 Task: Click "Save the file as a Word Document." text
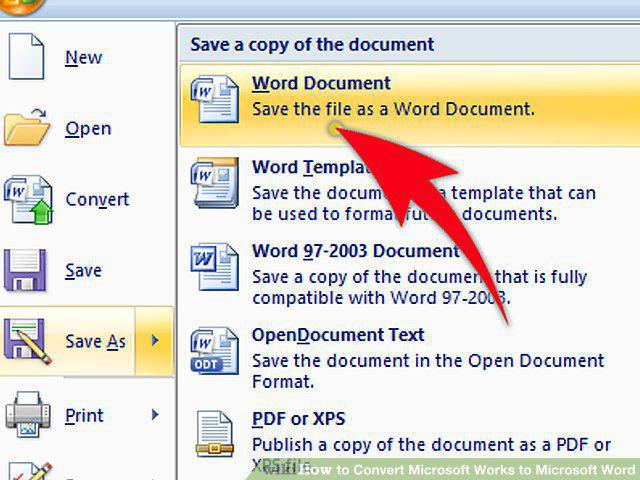[x=393, y=109]
